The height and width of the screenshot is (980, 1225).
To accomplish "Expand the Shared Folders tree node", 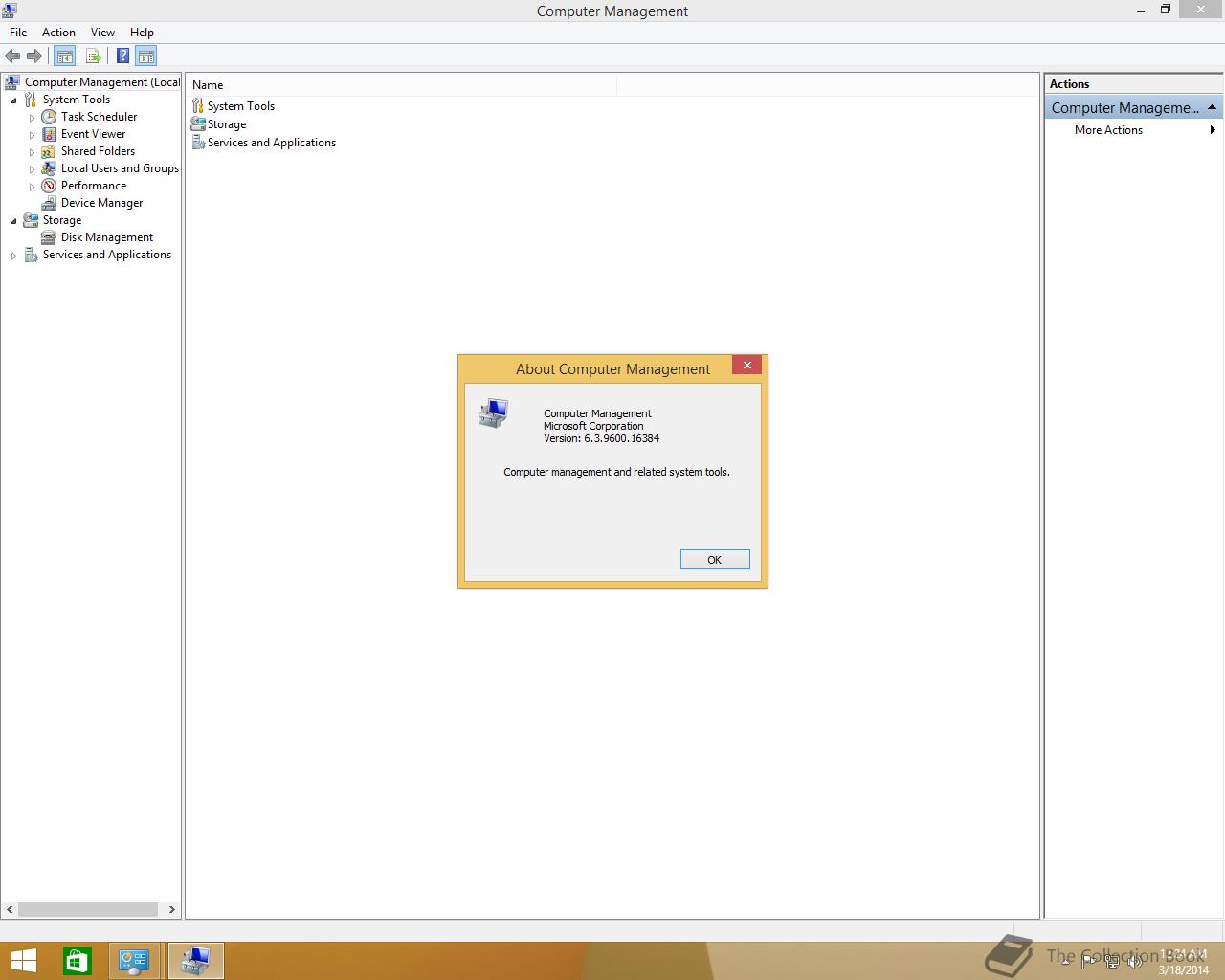I will coord(32,152).
